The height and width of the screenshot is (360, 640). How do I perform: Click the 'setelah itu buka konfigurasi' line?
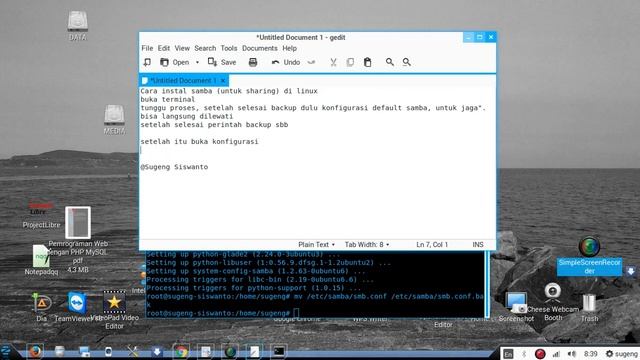coord(199,141)
